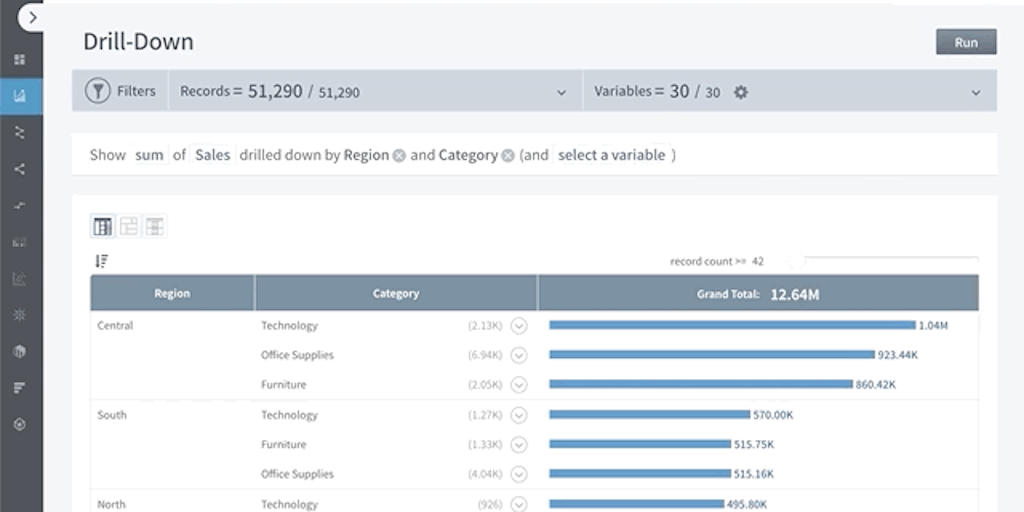The image size is (1024, 512).
Task: Click the Region column header
Action: 172,294
